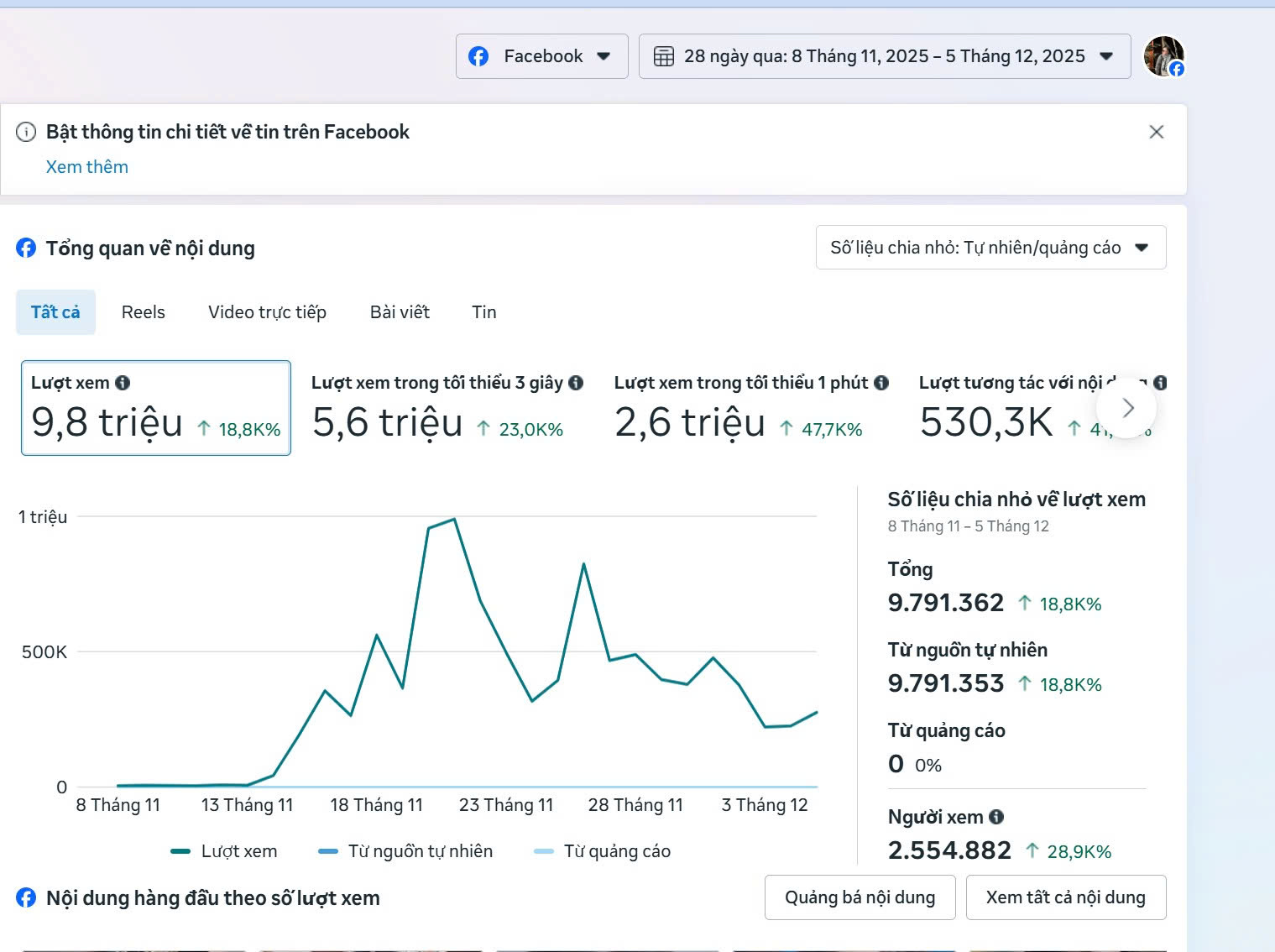Dismiss the Facebook story details banner
Screen dimensions: 1275x952
pyautogui.click(x=1156, y=132)
